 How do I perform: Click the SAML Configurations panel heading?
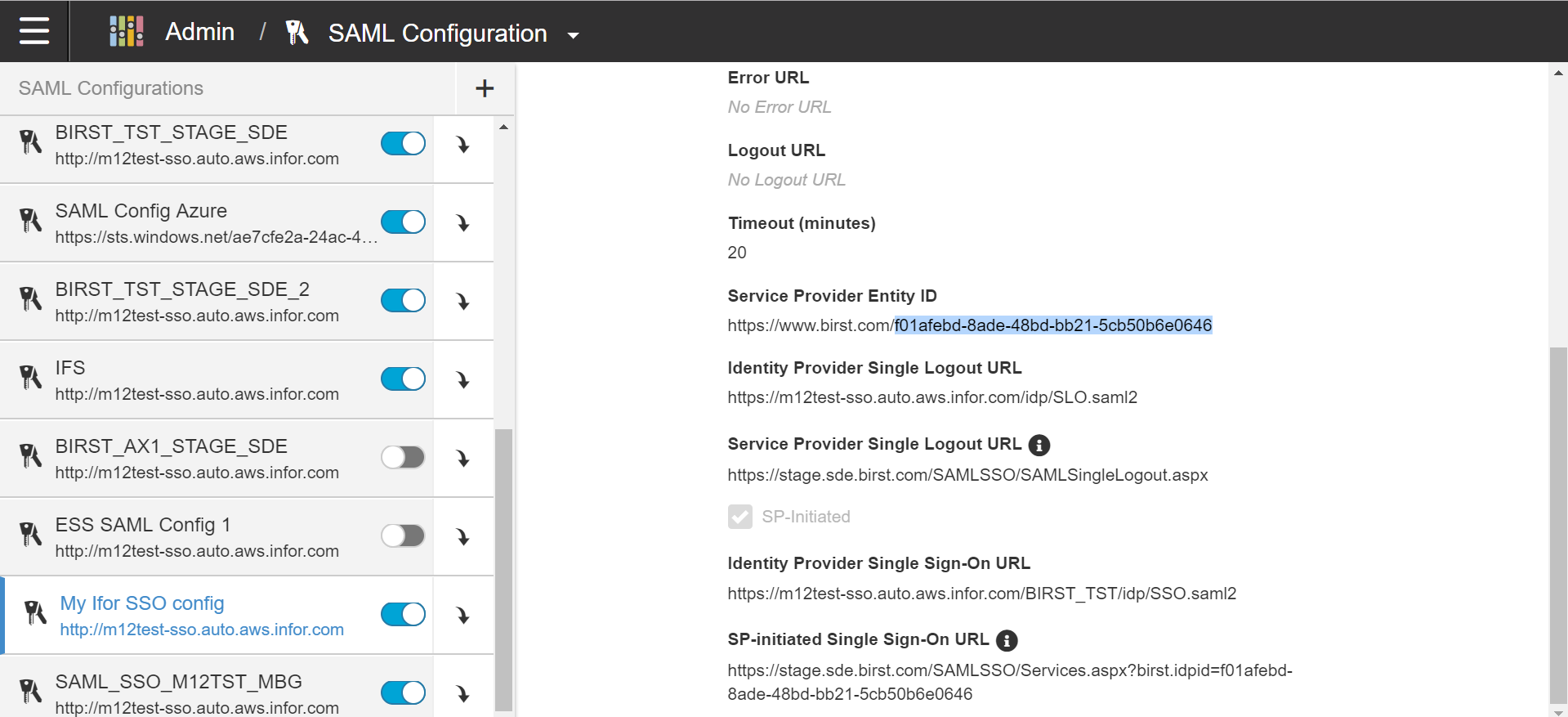click(x=111, y=88)
